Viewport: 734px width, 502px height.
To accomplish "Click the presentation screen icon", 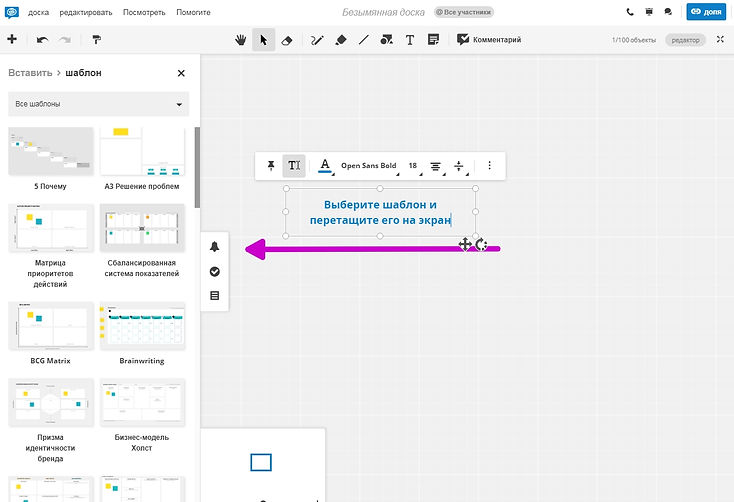I will 649,12.
